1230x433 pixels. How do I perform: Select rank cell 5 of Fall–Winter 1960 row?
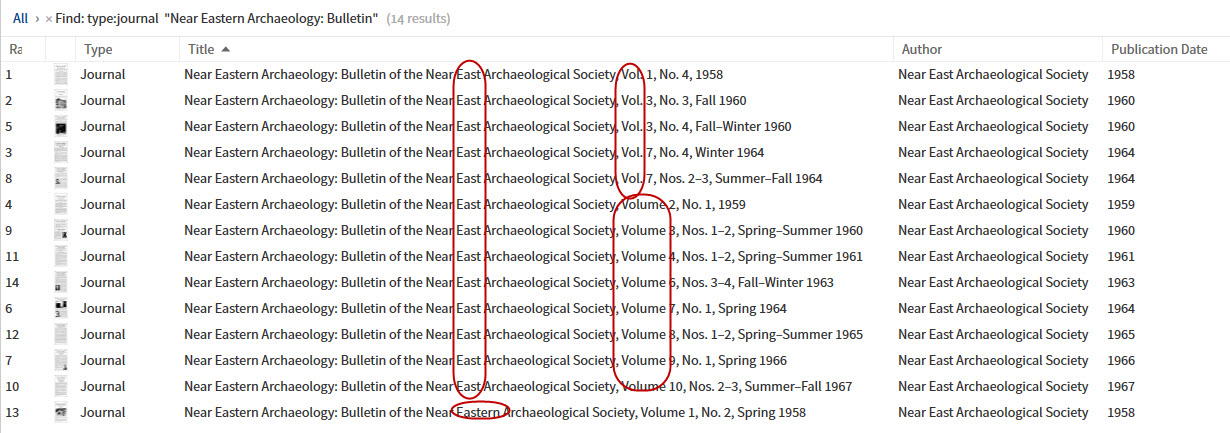pyautogui.click(x=9, y=126)
